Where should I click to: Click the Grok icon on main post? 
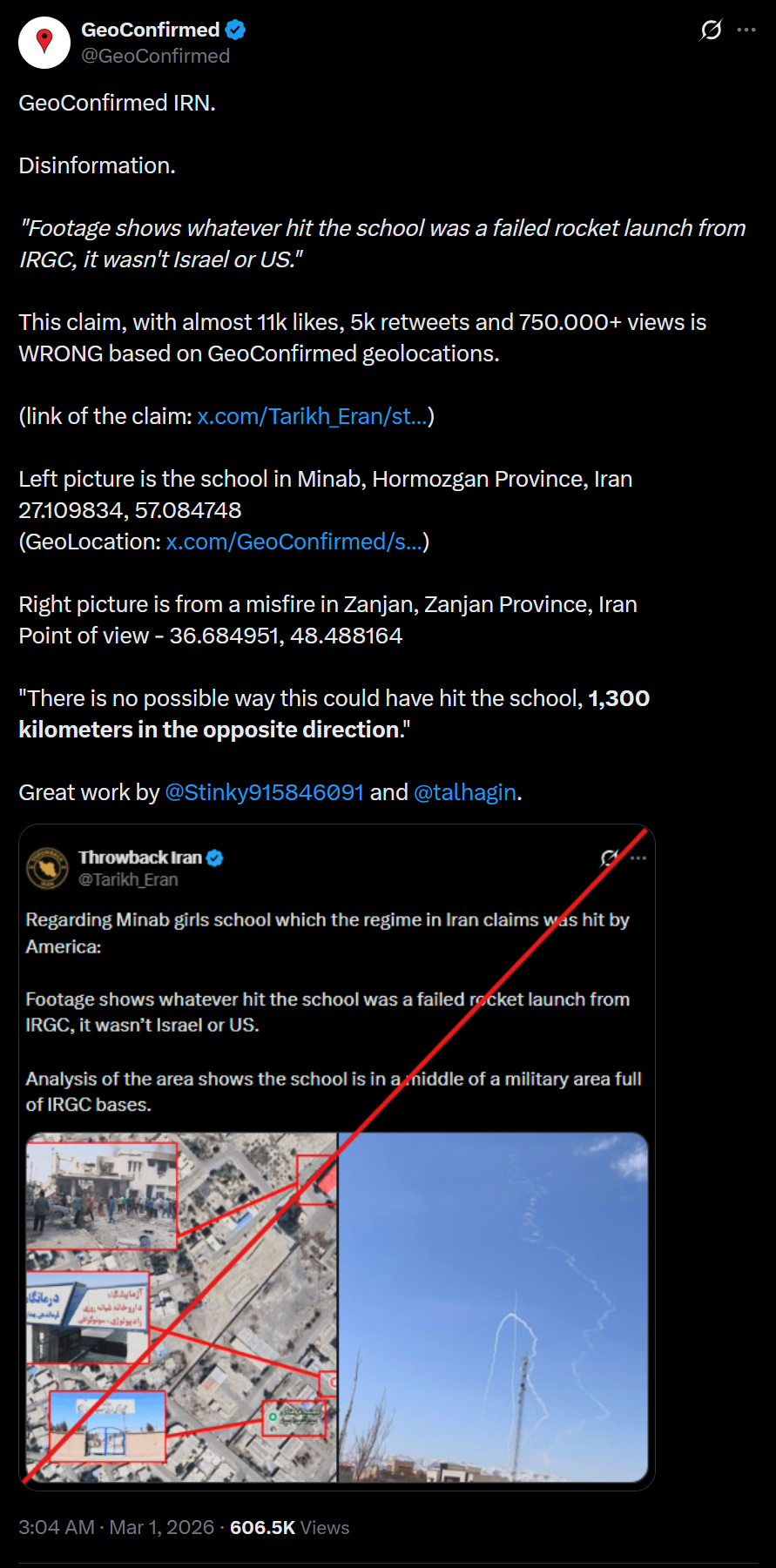pyautogui.click(x=711, y=30)
